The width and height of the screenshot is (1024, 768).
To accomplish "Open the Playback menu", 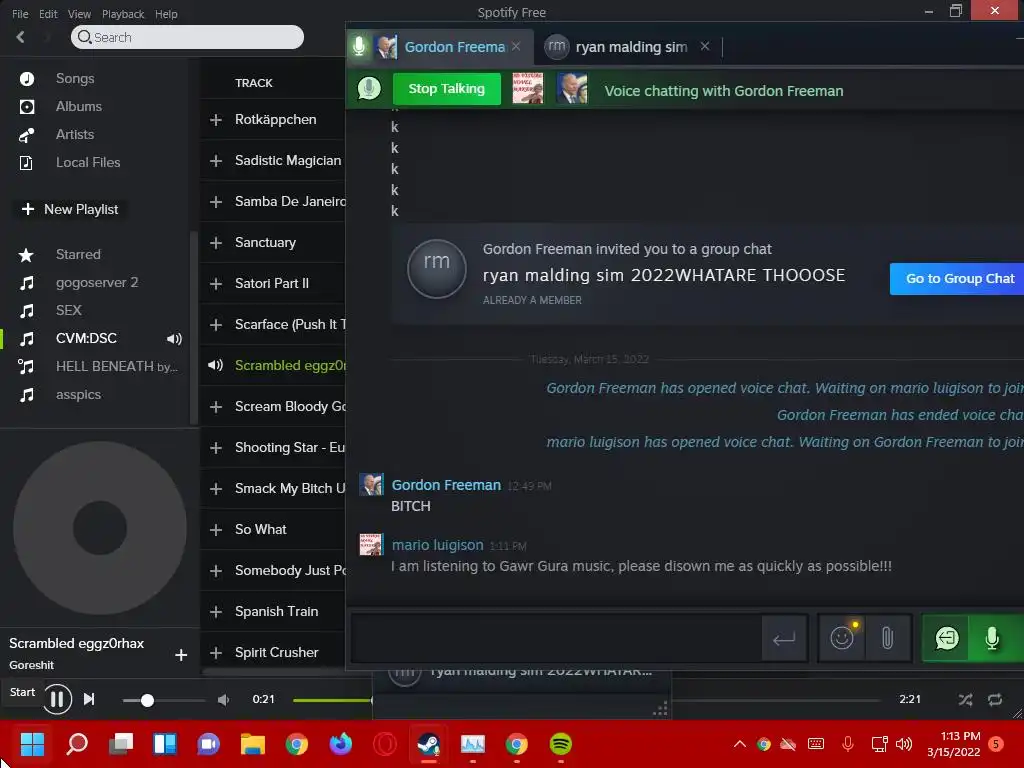I will [x=123, y=14].
